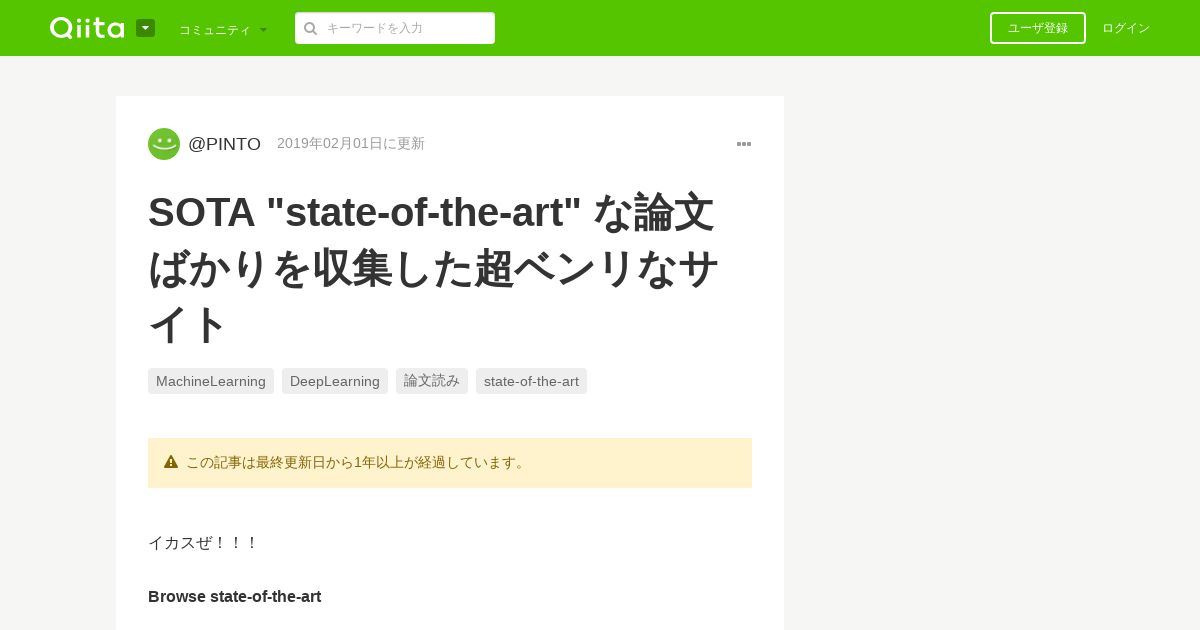
Task: Open the @PINTO author profile link
Action: point(224,144)
